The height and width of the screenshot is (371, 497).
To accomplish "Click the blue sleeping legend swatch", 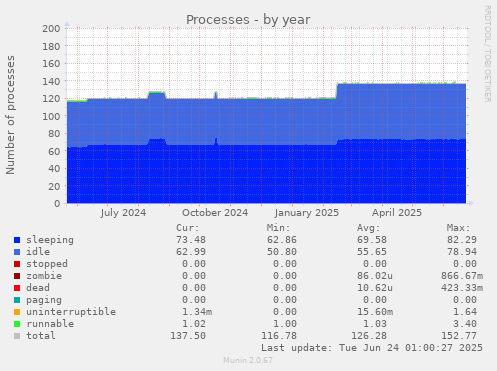I will pos(17,240).
